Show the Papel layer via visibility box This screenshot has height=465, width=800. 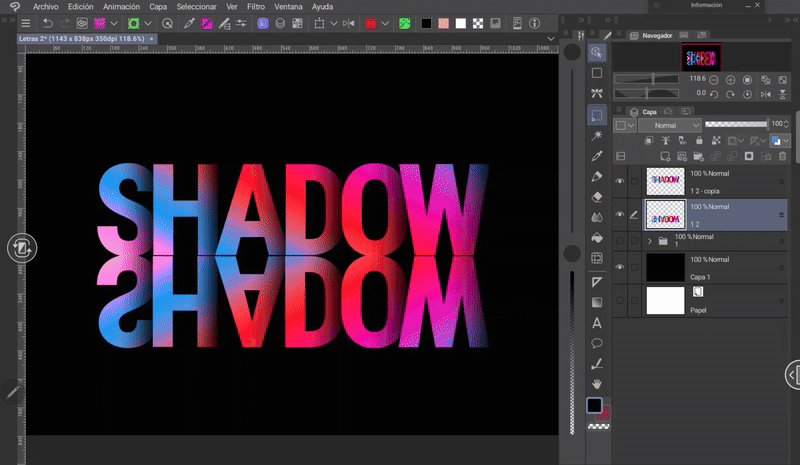620,300
